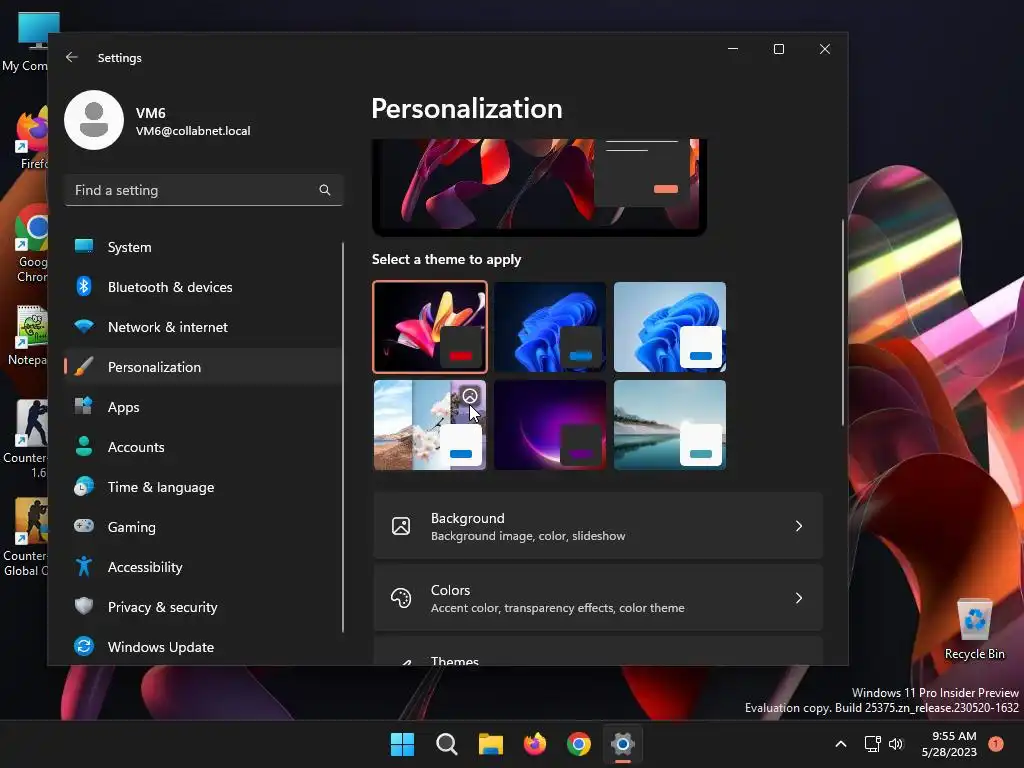The width and height of the screenshot is (1024, 768).
Task: Select the Counter-Strike 1.6 desktop shortcut
Action: click(x=25, y=439)
